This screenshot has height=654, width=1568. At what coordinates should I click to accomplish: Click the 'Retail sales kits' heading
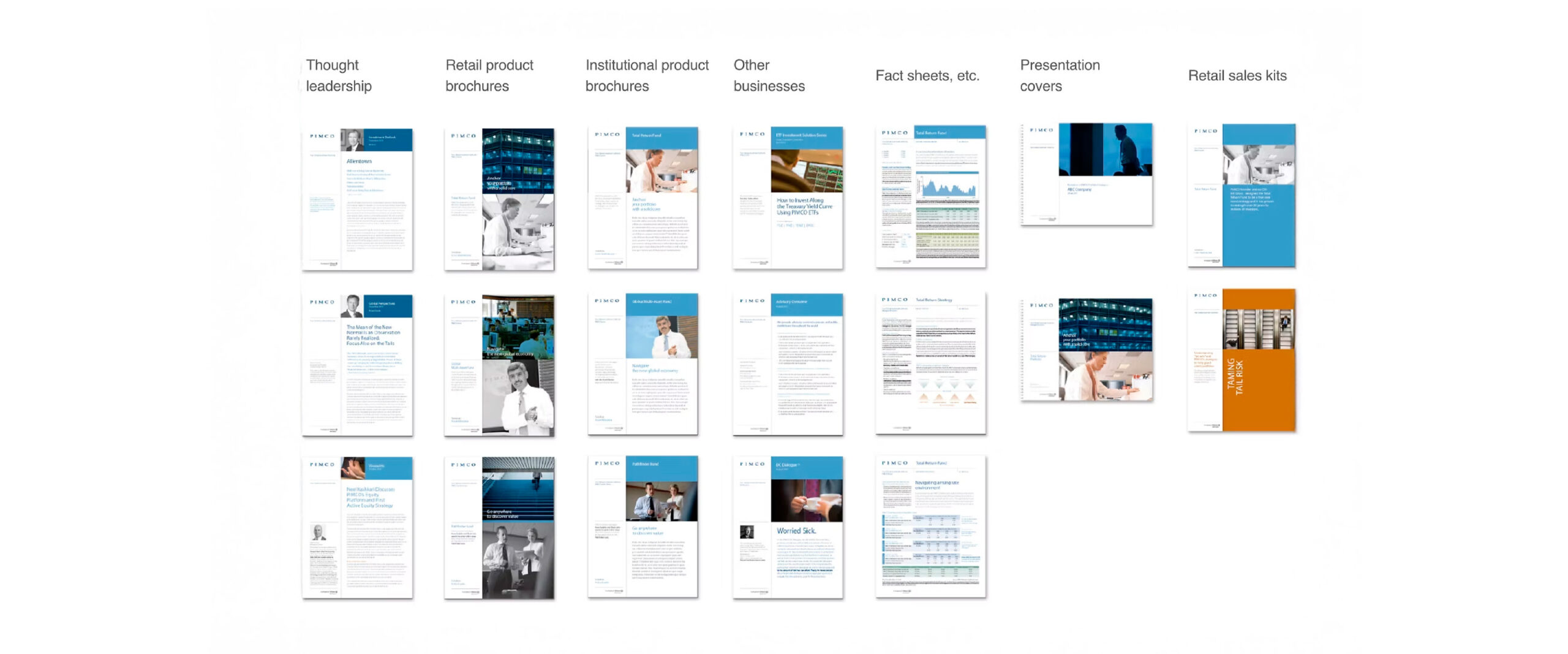point(1237,75)
